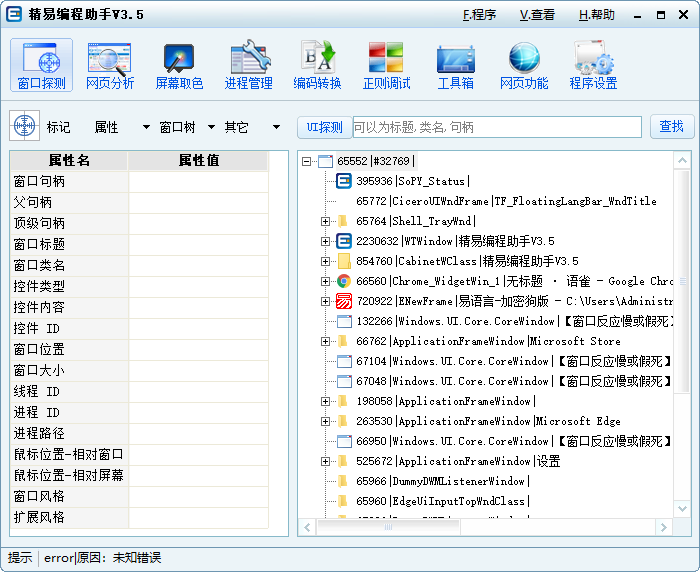The height and width of the screenshot is (572, 700).
Task: Expand the 65764 Shell_TrayWnd node
Action: point(325,221)
